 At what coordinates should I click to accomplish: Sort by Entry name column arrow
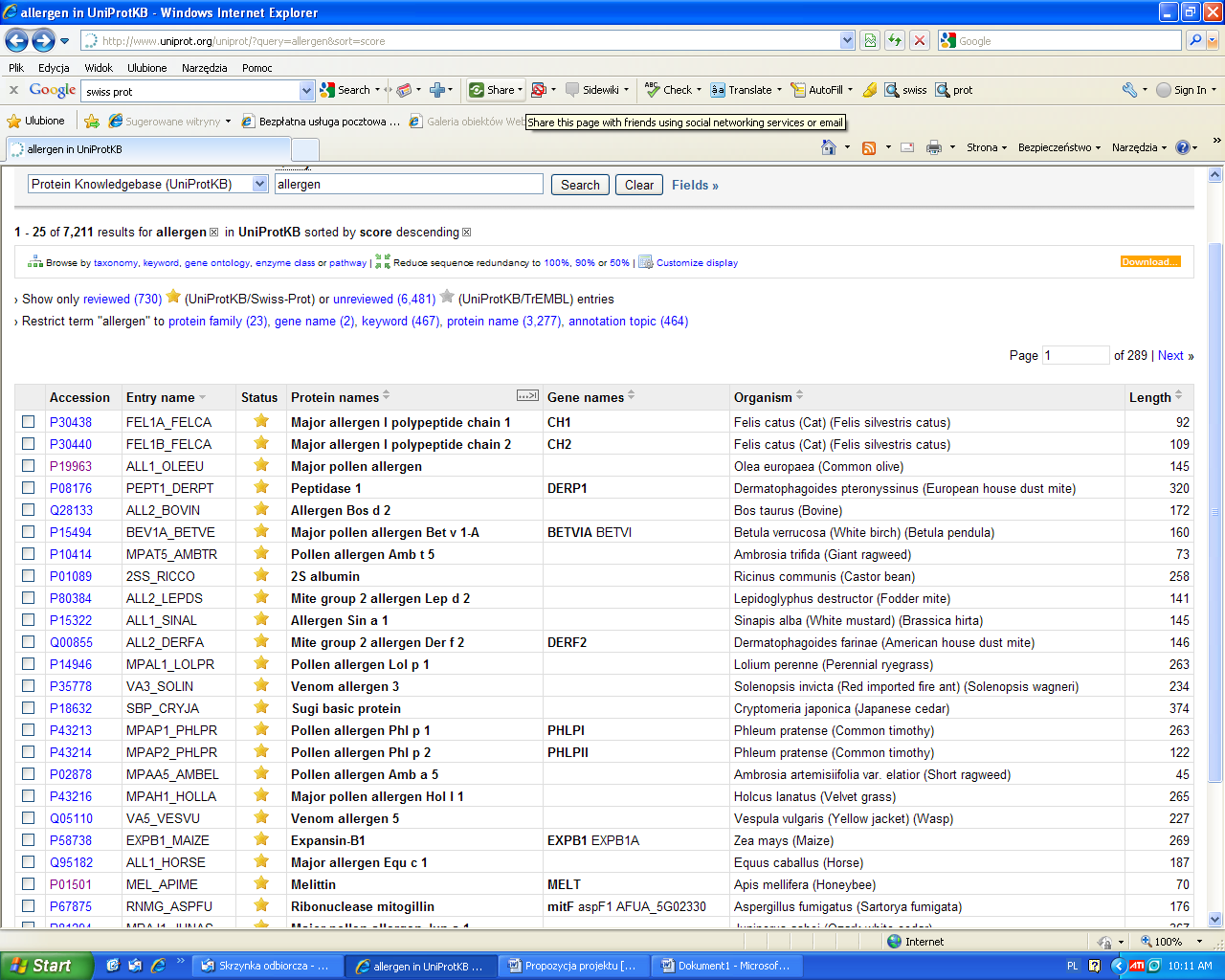203,397
